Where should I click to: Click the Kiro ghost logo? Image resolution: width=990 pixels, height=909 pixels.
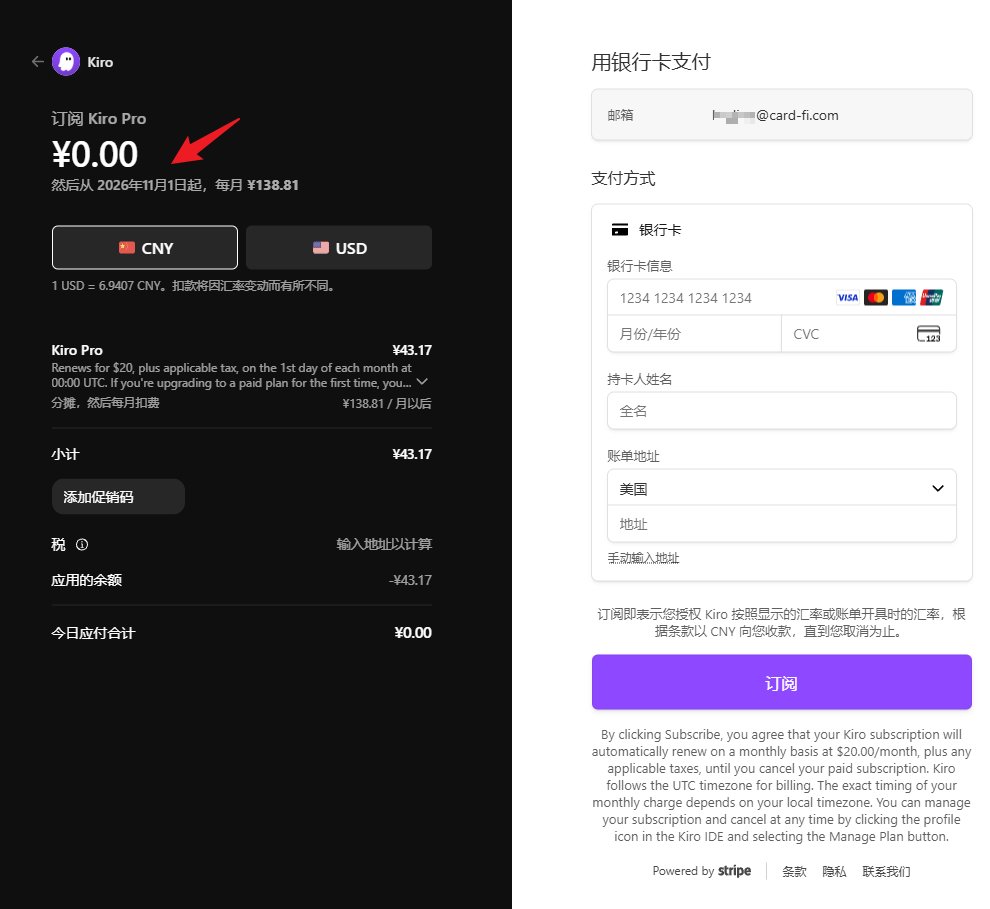[x=66, y=61]
